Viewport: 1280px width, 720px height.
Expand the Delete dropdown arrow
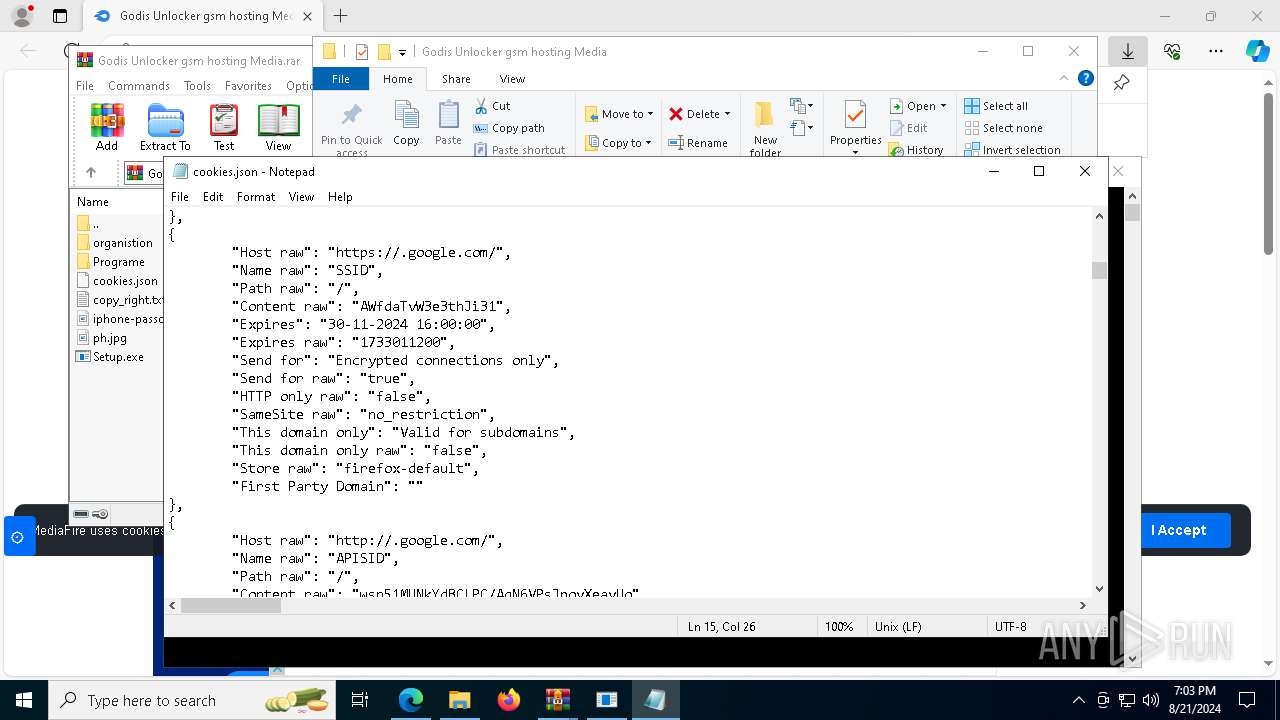point(727,114)
